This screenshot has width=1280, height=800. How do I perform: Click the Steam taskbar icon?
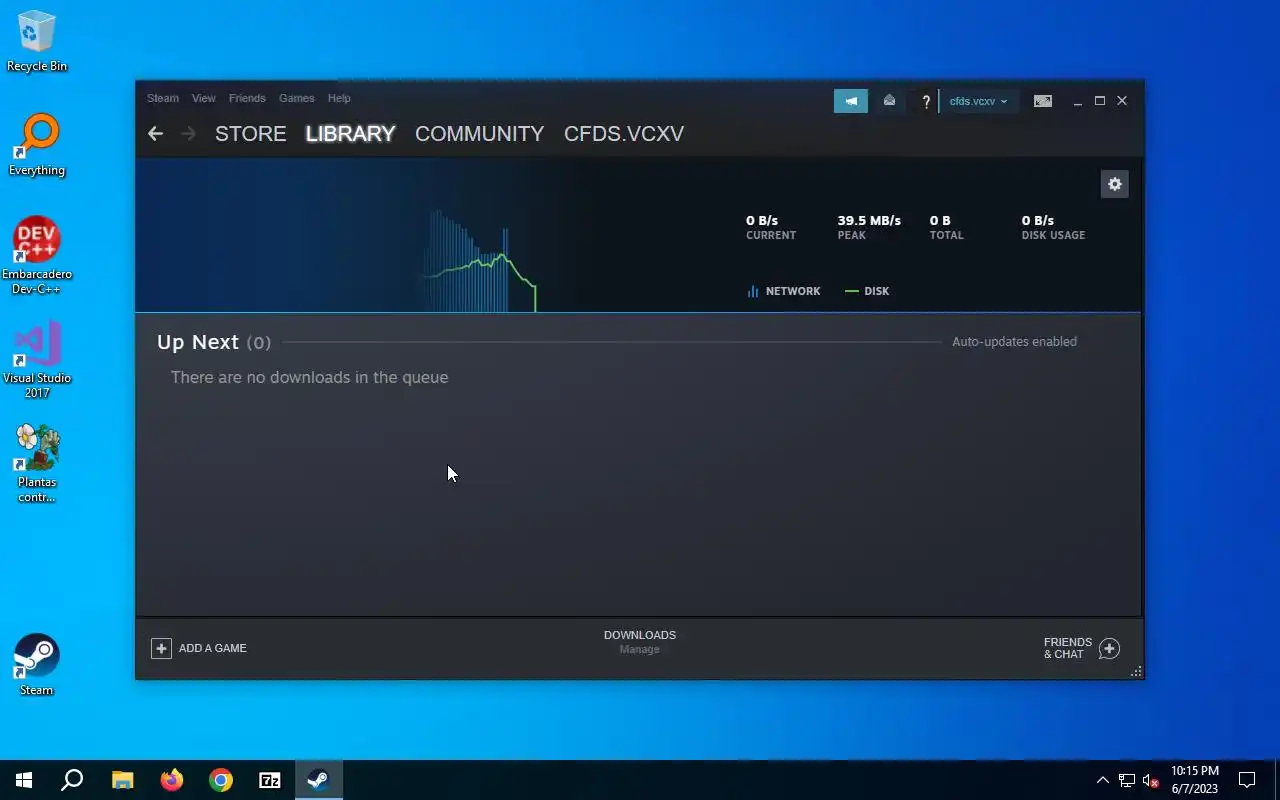(x=319, y=780)
